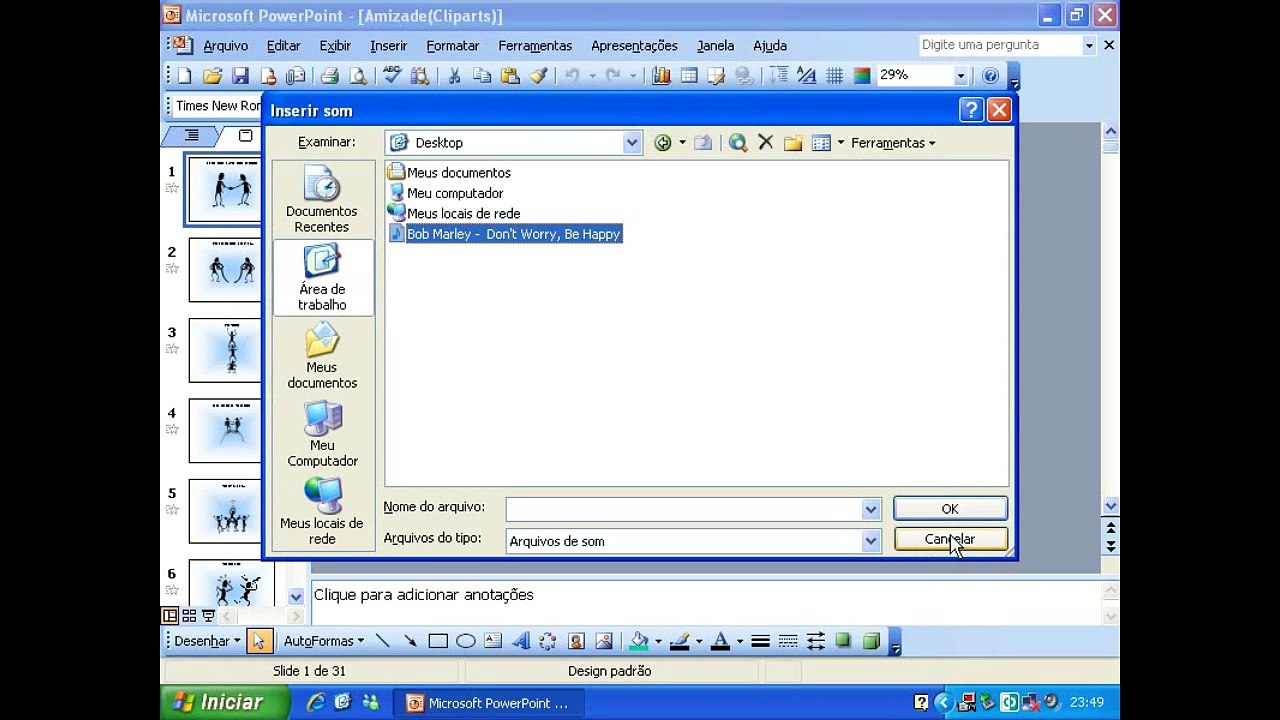1280x720 pixels.
Task: Click the Copy icon in the toolbar
Action: pyautogui.click(x=482, y=76)
